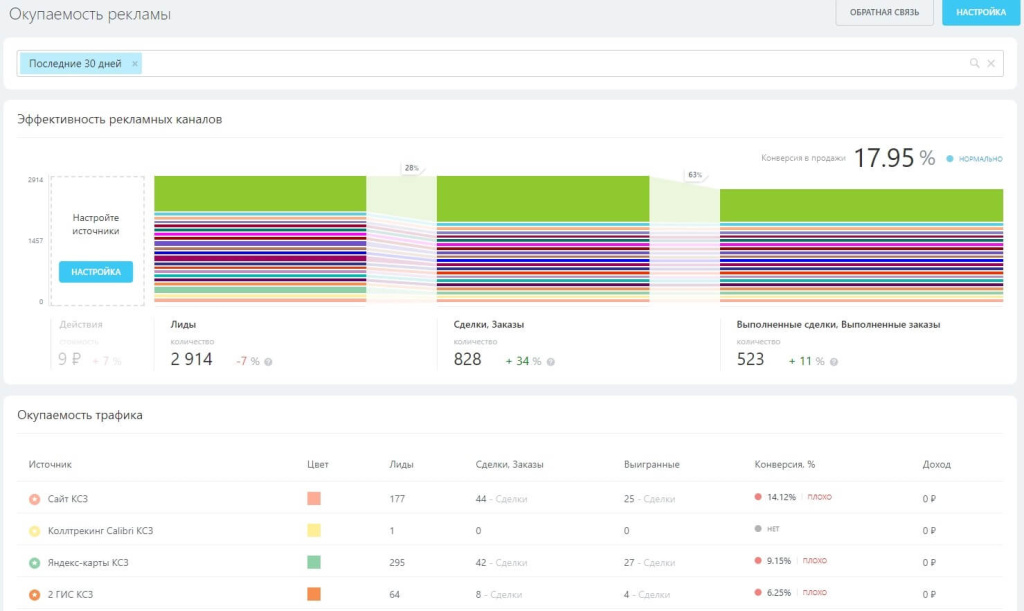This screenshot has height=611, width=1024.
Task: Click the orange color swatch for 2 ГИС КСЗ
Action: (x=314, y=594)
